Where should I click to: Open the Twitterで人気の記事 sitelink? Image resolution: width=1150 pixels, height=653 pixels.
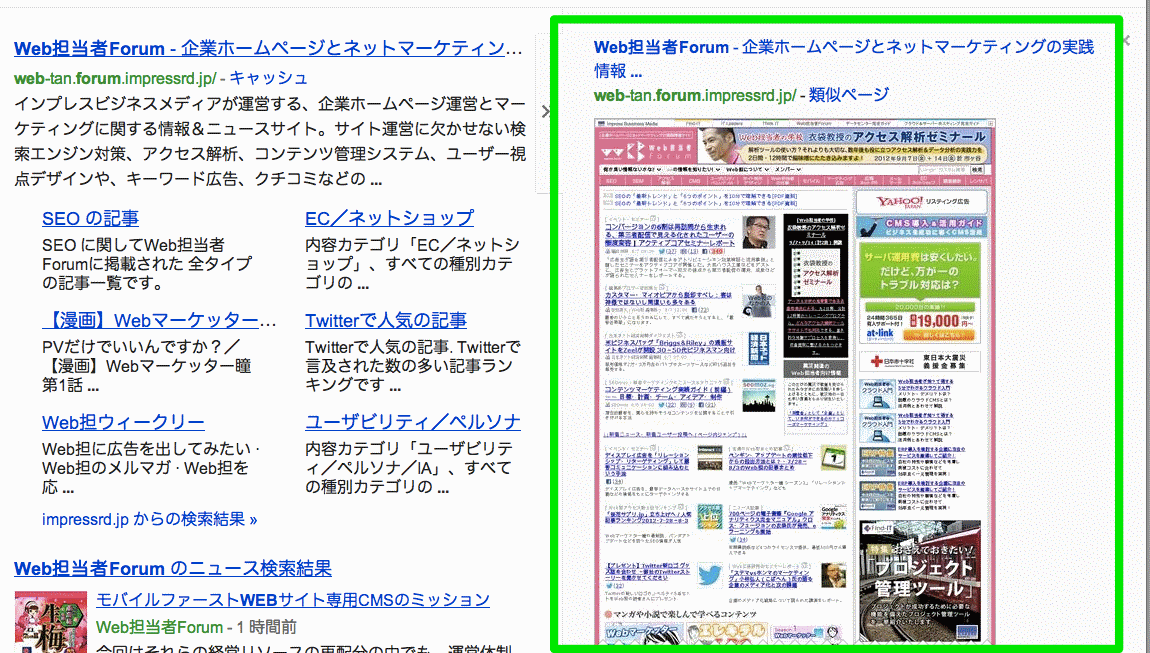click(386, 320)
